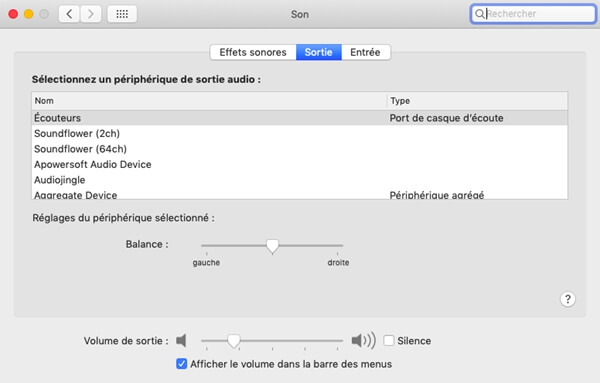
Task: Switch to the Effets sonores tab
Action: 253,52
